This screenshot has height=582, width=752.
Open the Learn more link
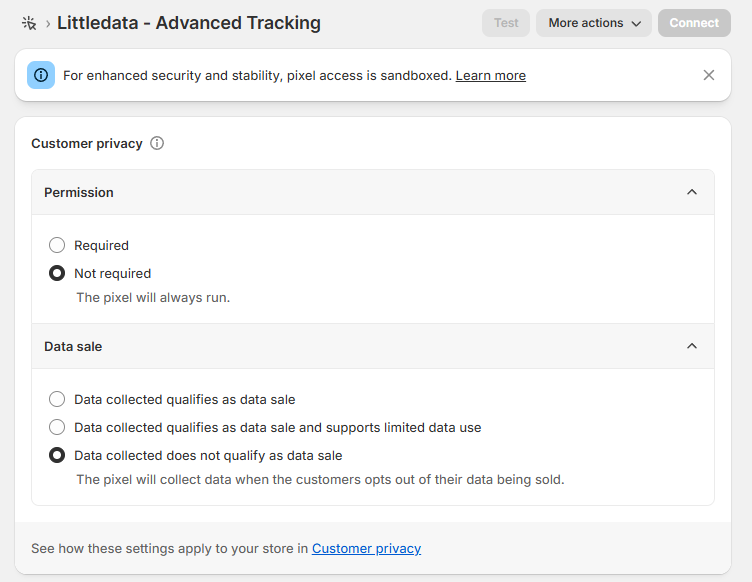(x=491, y=76)
